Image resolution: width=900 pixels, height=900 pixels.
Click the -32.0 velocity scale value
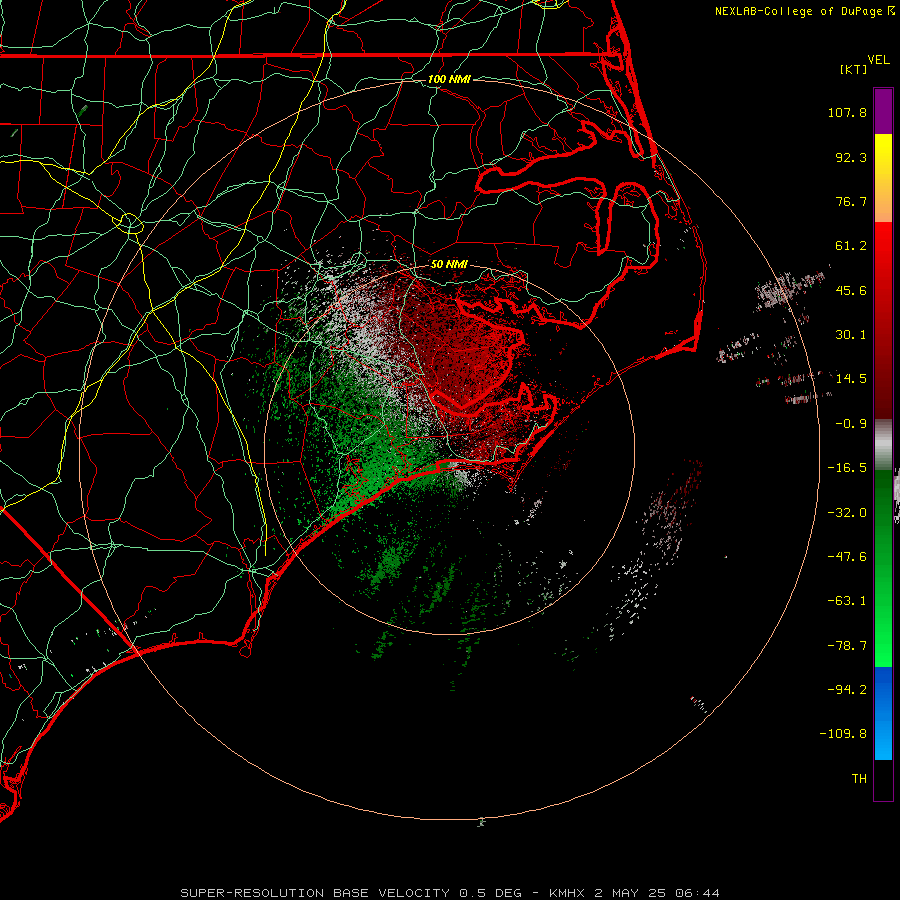coord(847,513)
